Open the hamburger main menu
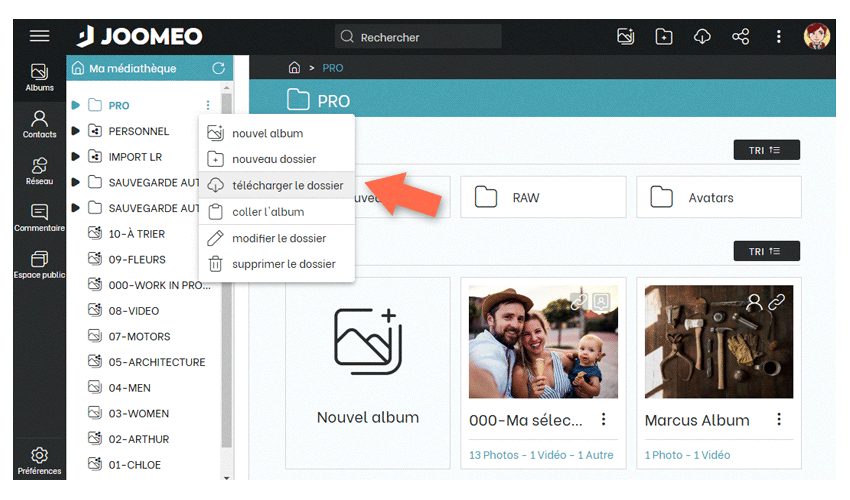The width and height of the screenshot is (850, 500). (x=39, y=37)
